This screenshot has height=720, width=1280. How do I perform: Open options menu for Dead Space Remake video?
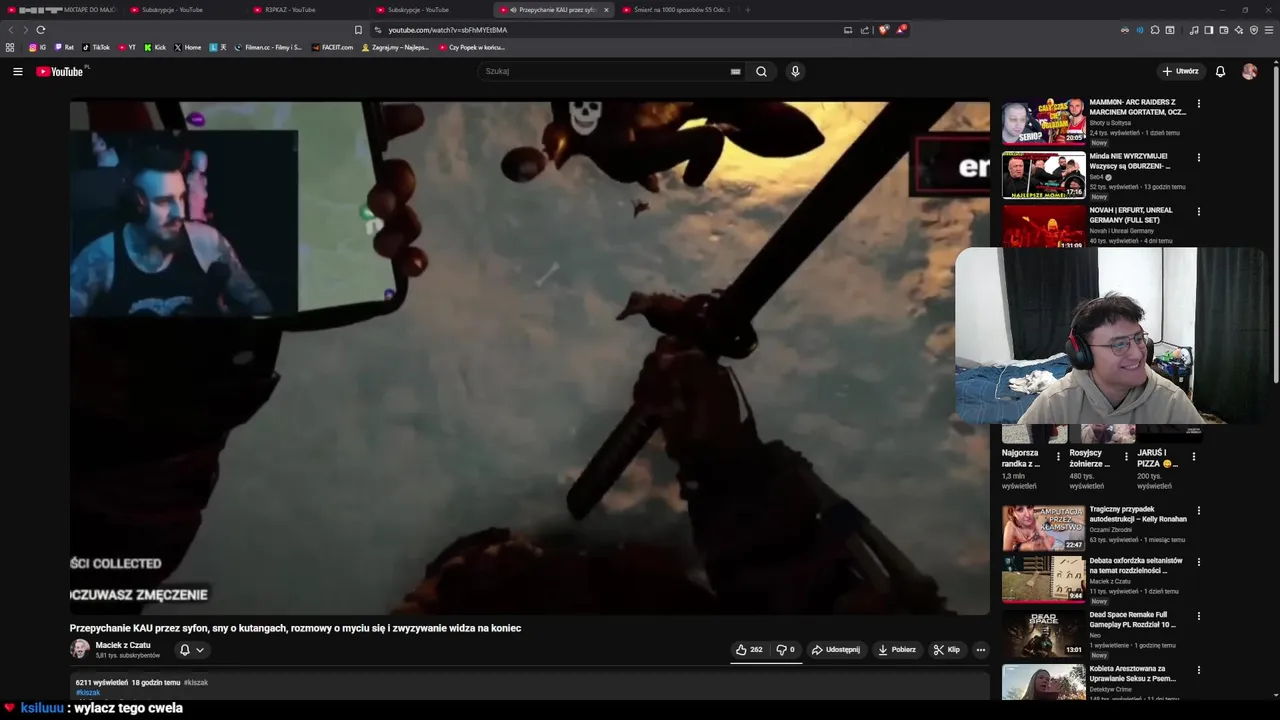pyautogui.click(x=1198, y=616)
